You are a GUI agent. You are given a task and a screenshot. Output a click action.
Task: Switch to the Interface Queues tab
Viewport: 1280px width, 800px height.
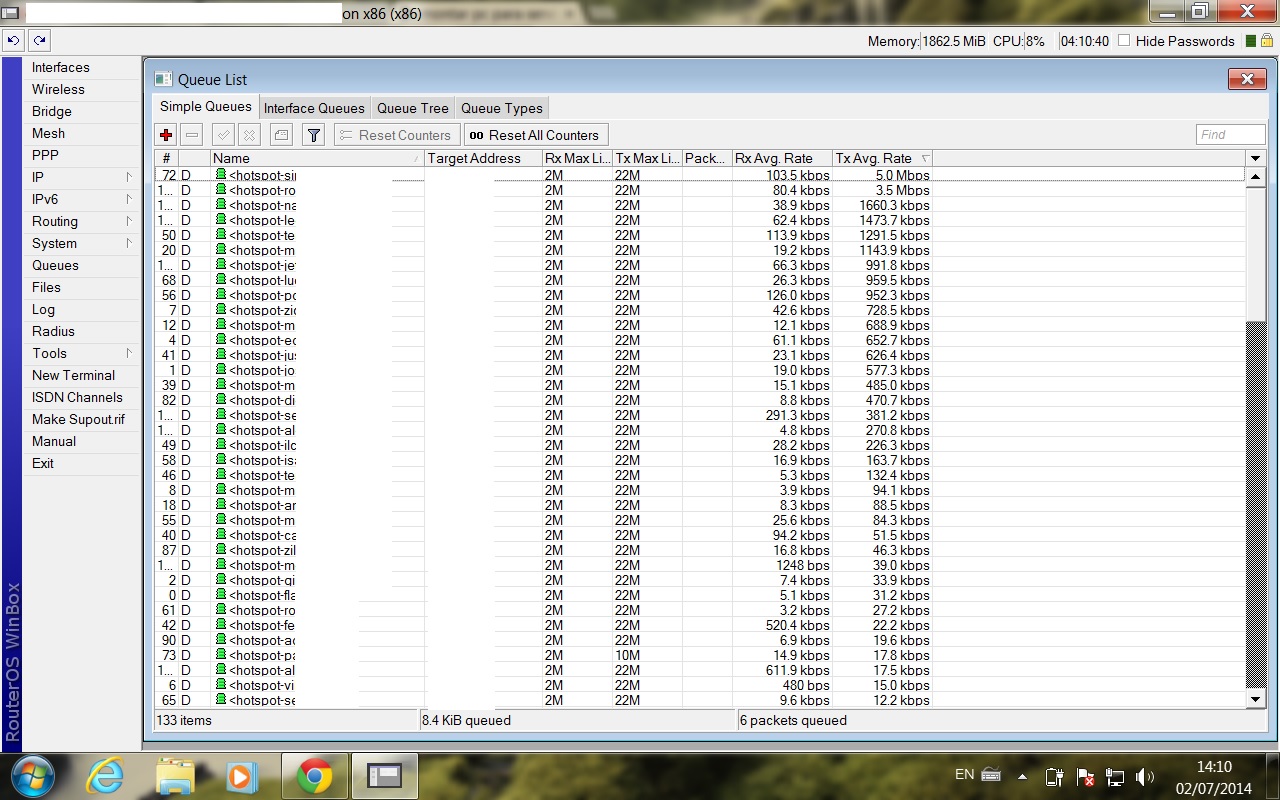click(x=314, y=108)
